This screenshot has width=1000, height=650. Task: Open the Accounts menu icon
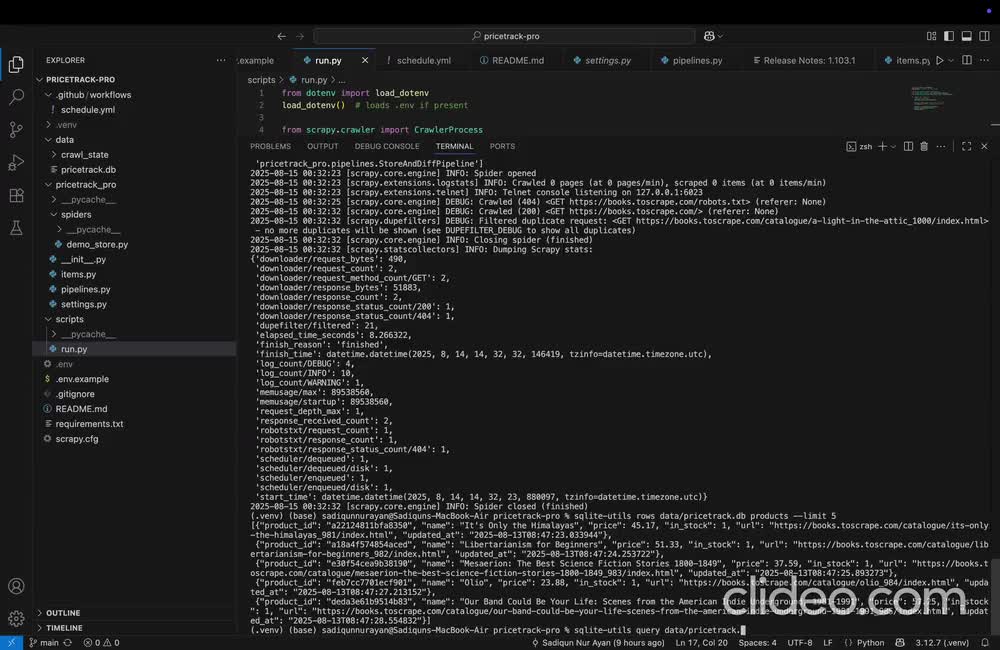click(x=16, y=586)
